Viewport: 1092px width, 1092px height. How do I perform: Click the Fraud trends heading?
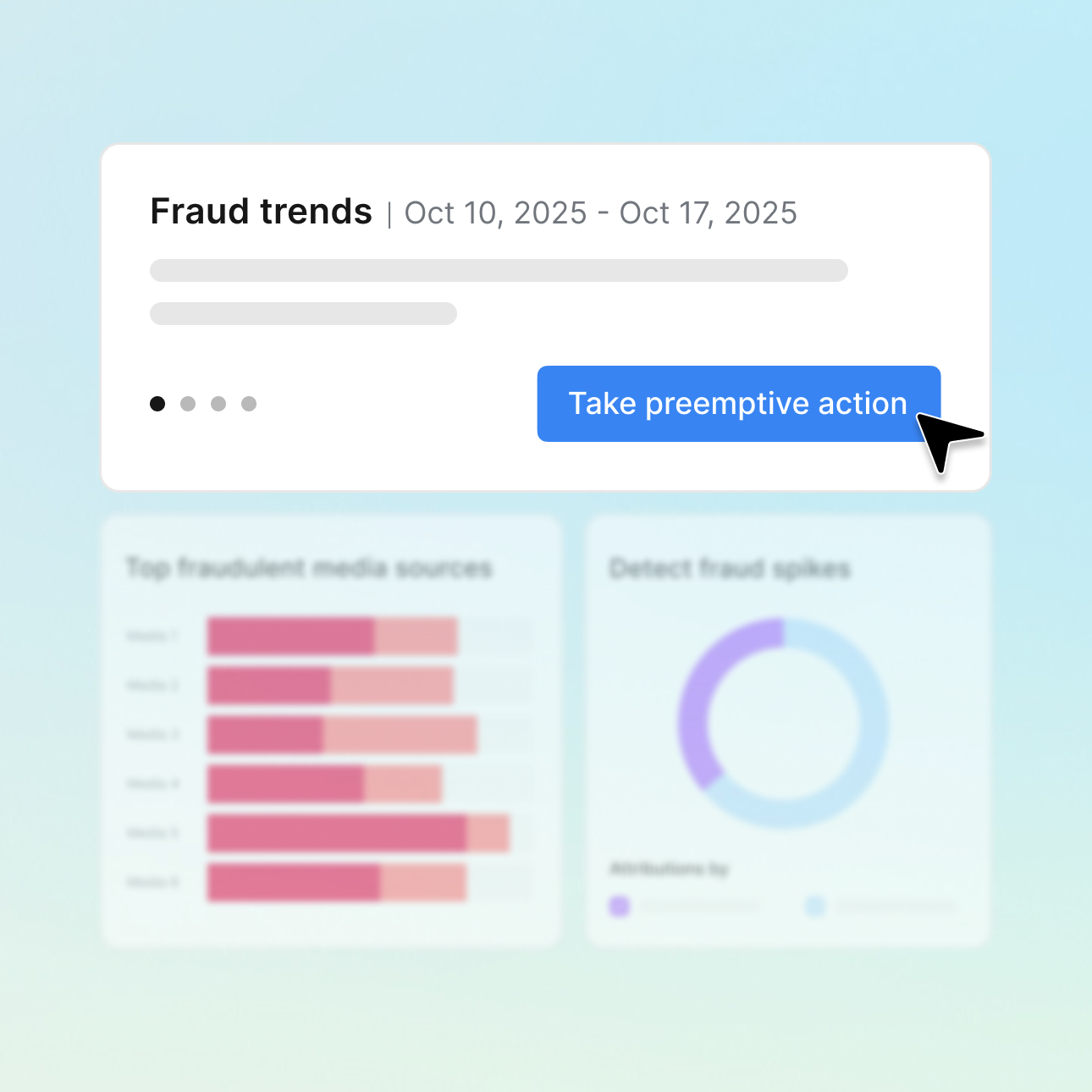[x=261, y=212]
